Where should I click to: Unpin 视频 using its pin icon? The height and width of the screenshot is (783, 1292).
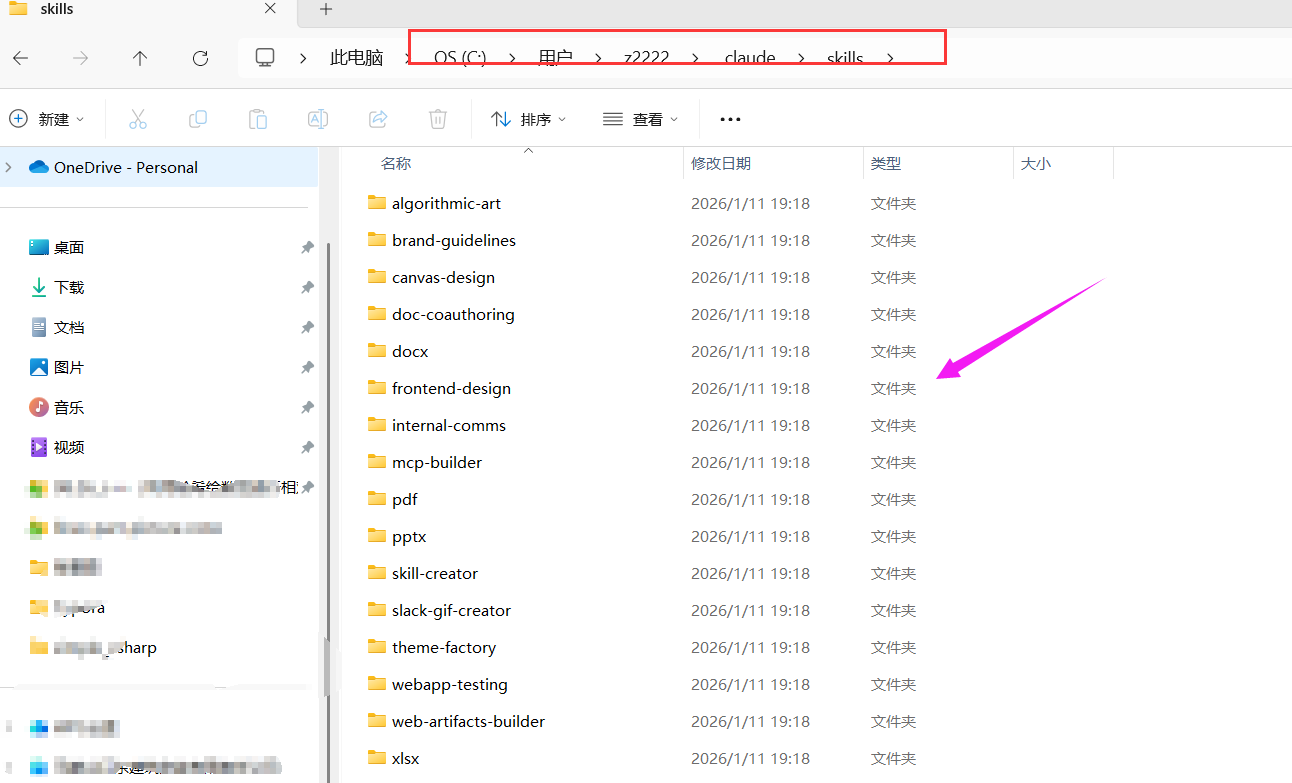tap(307, 447)
